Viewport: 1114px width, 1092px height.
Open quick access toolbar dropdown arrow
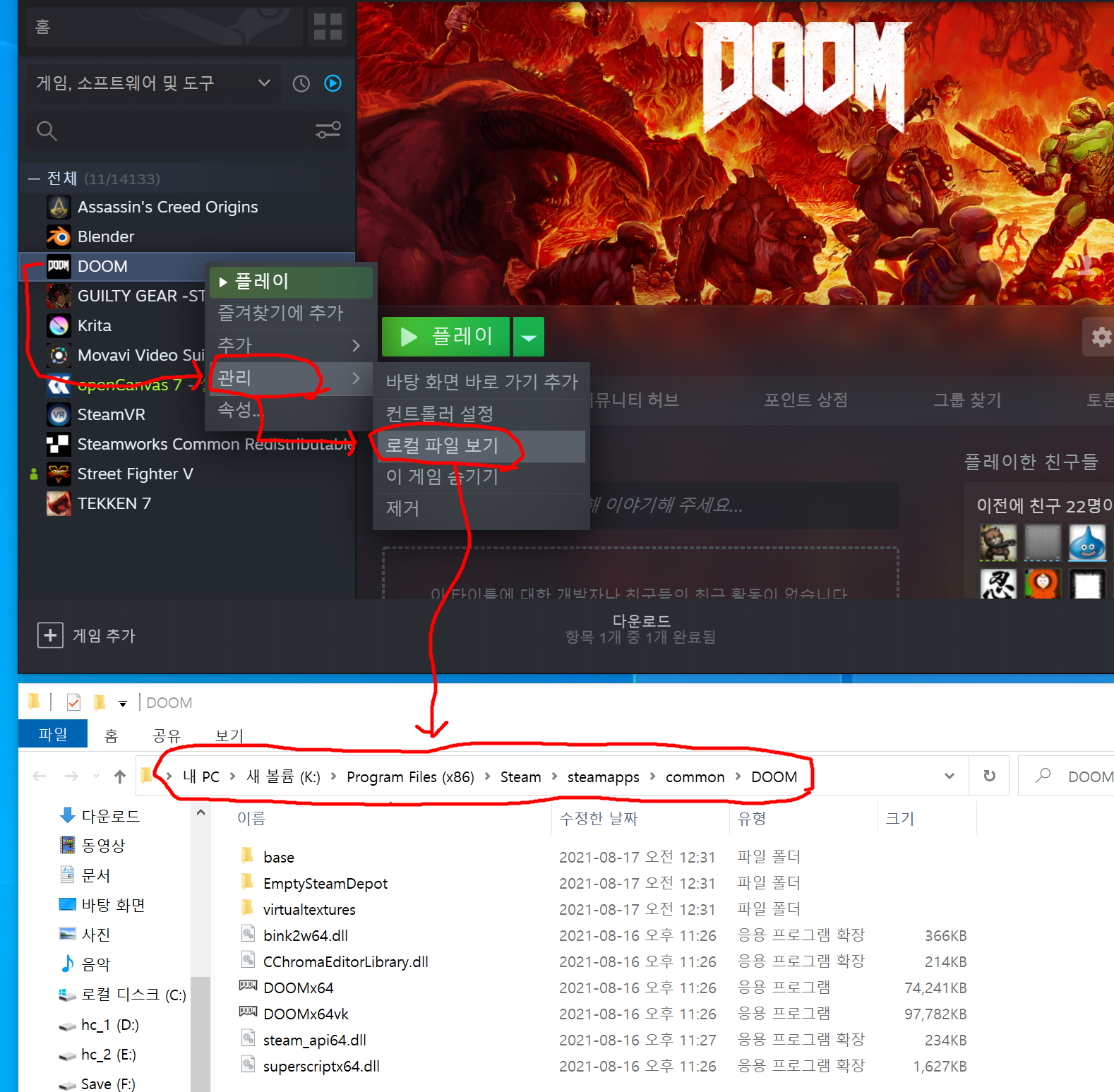(x=123, y=704)
